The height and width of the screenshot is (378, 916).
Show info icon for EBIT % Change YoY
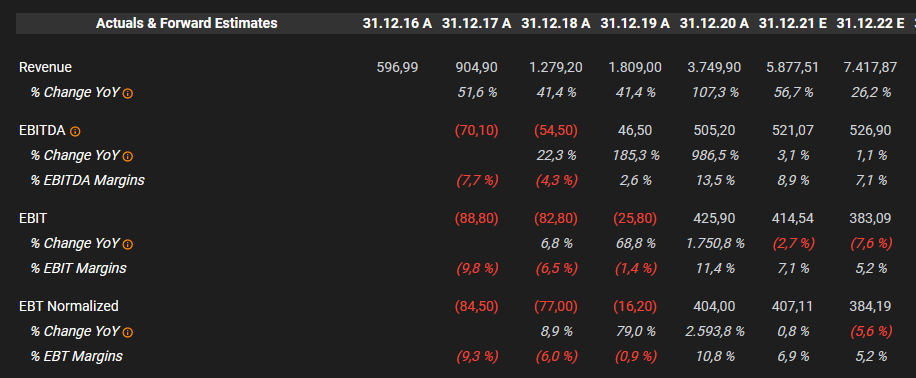(128, 244)
